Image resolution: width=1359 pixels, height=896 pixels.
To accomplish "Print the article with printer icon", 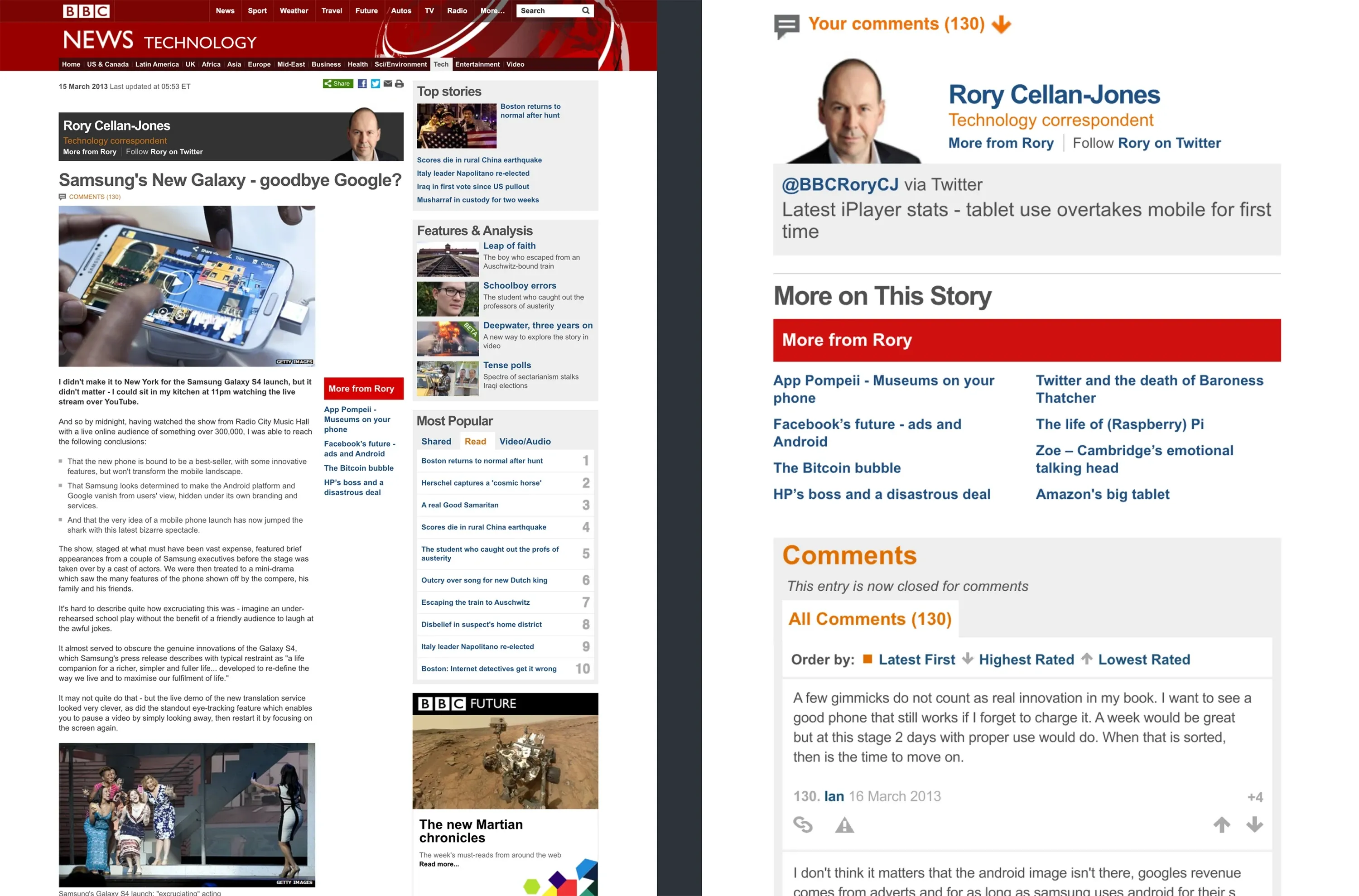I will tap(399, 84).
